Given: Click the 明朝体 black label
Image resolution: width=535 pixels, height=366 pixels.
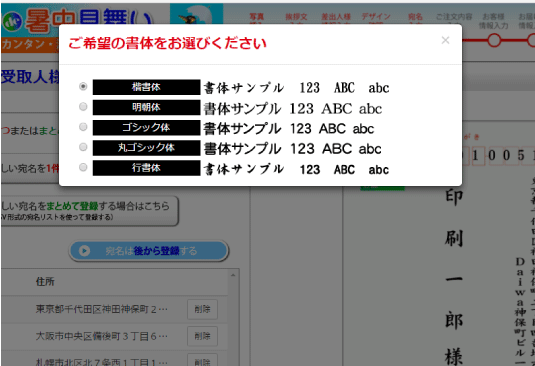Looking at the screenshot, I should point(146,107).
